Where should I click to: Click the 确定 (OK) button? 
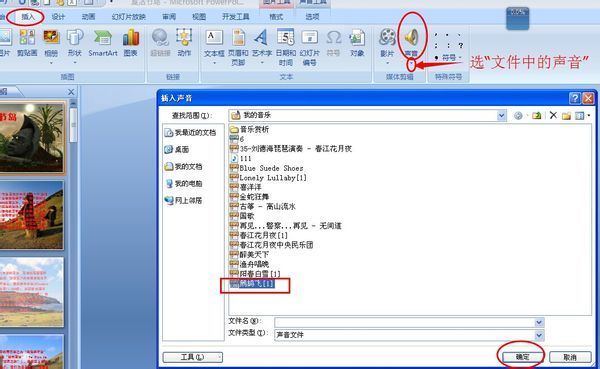(x=522, y=357)
